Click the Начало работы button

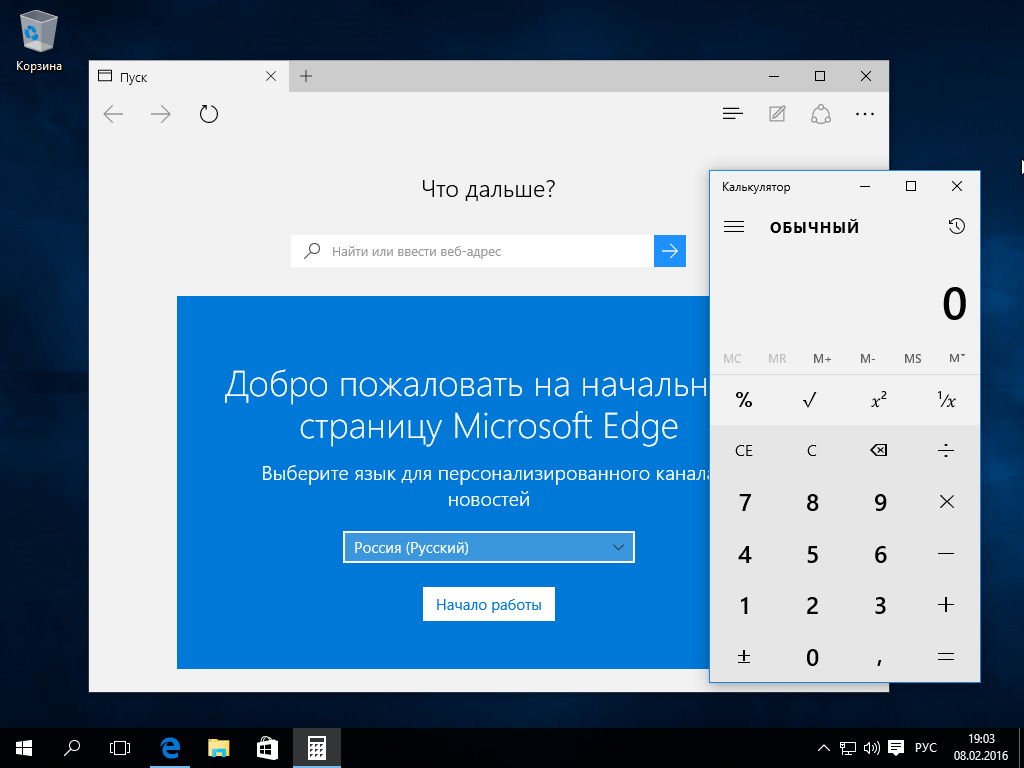489,605
